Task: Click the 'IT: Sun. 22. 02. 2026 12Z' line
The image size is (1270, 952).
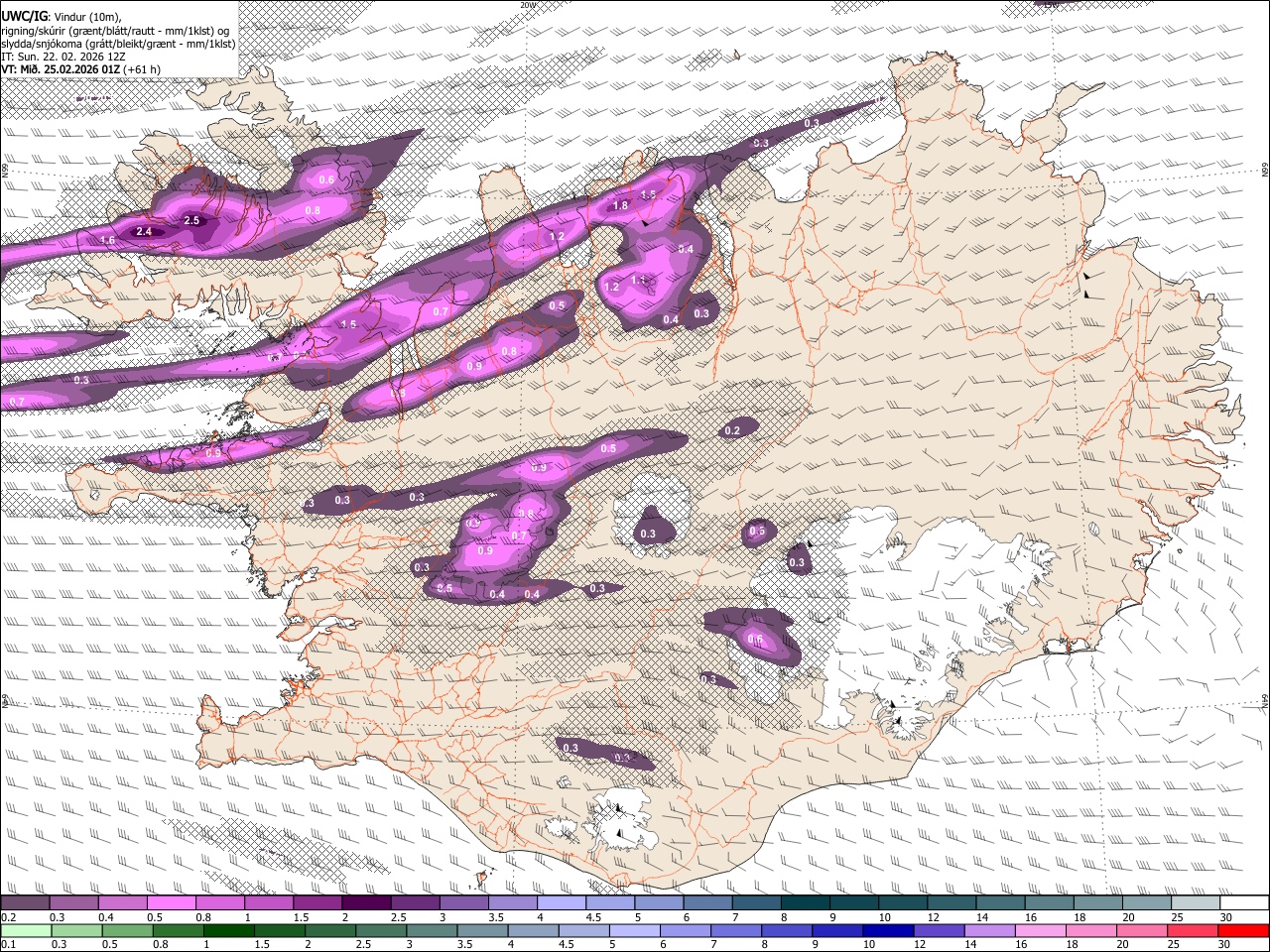Action: click(63, 57)
